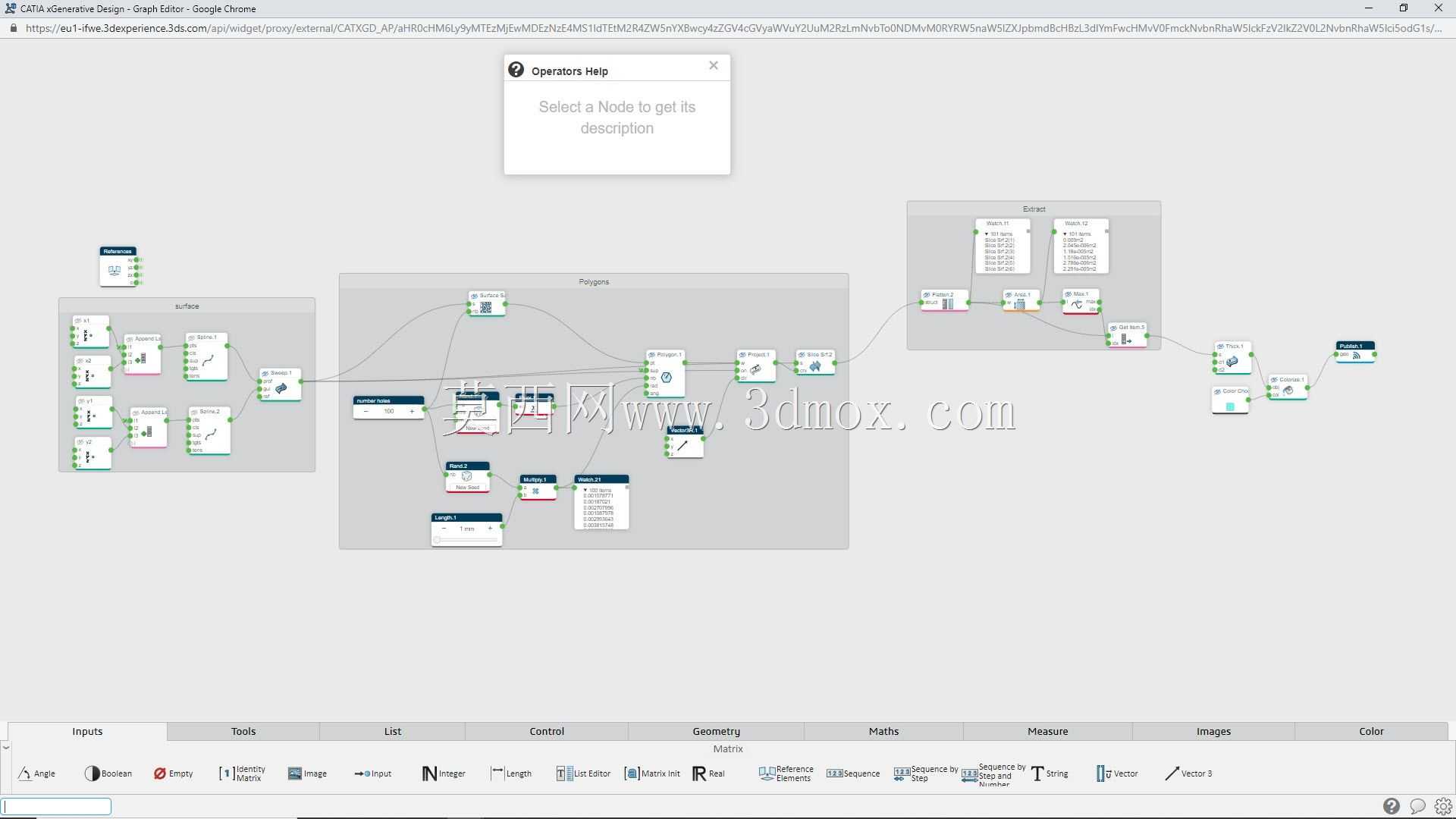Viewport: 1456px width, 819px height.
Task: Add Sequence by Step and Number operator
Action: point(994,775)
